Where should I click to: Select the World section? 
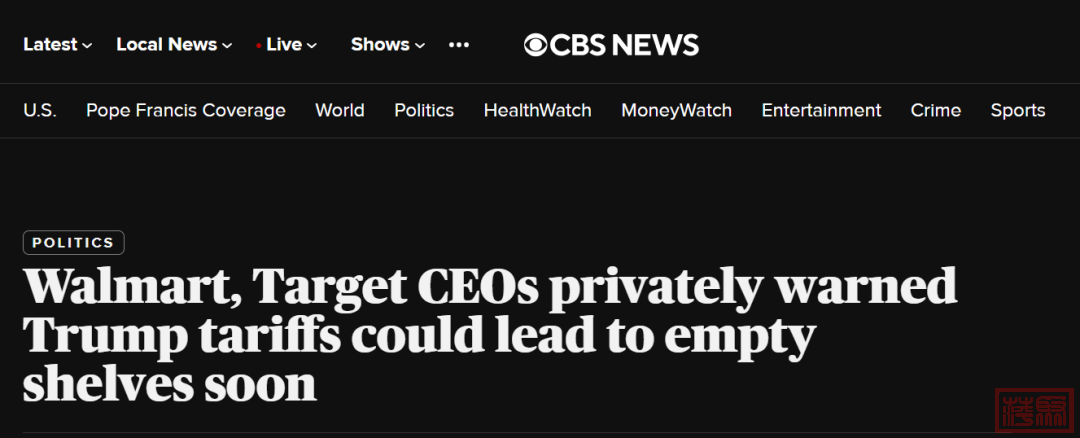tap(340, 110)
